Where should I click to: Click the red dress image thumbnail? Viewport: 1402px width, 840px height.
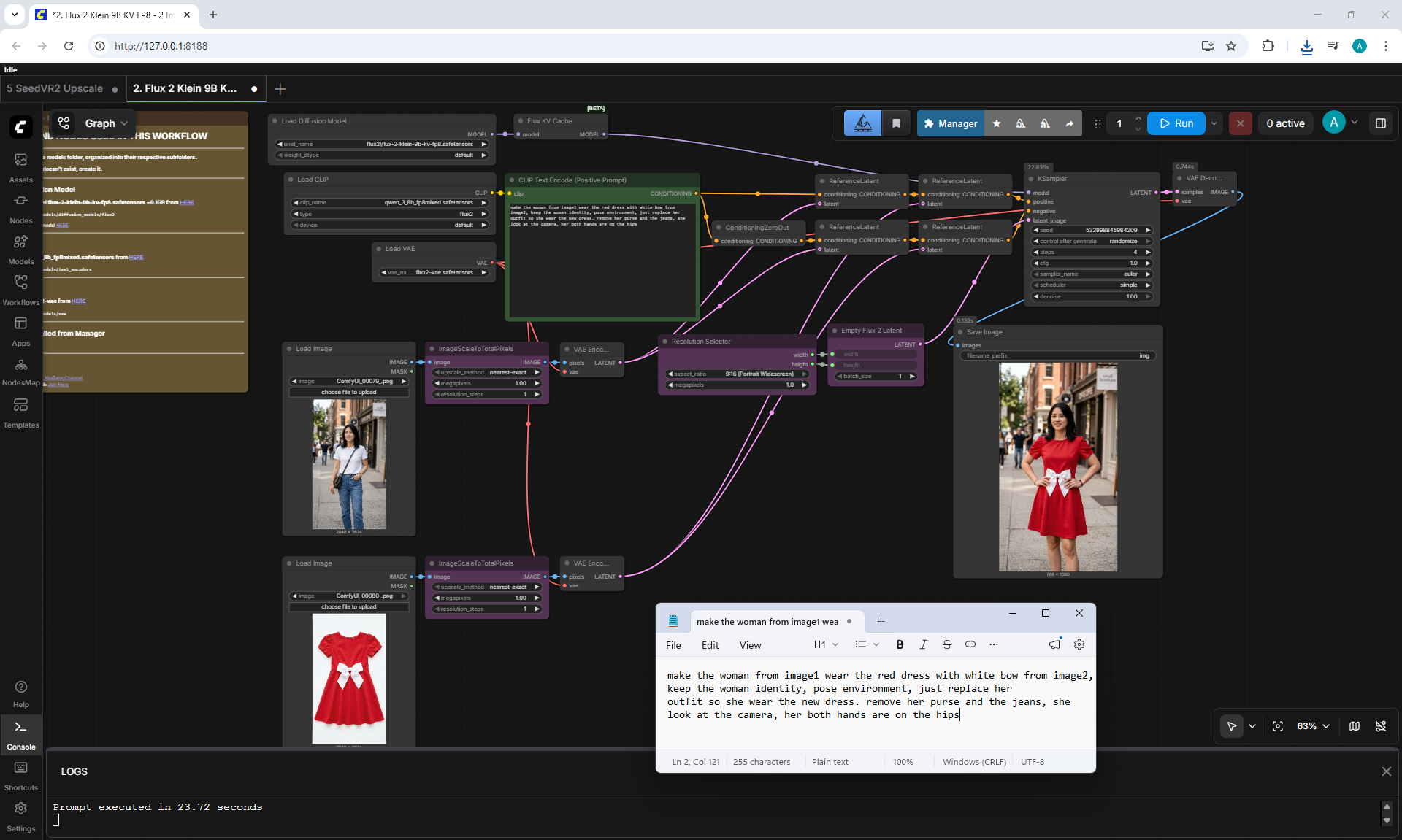349,679
